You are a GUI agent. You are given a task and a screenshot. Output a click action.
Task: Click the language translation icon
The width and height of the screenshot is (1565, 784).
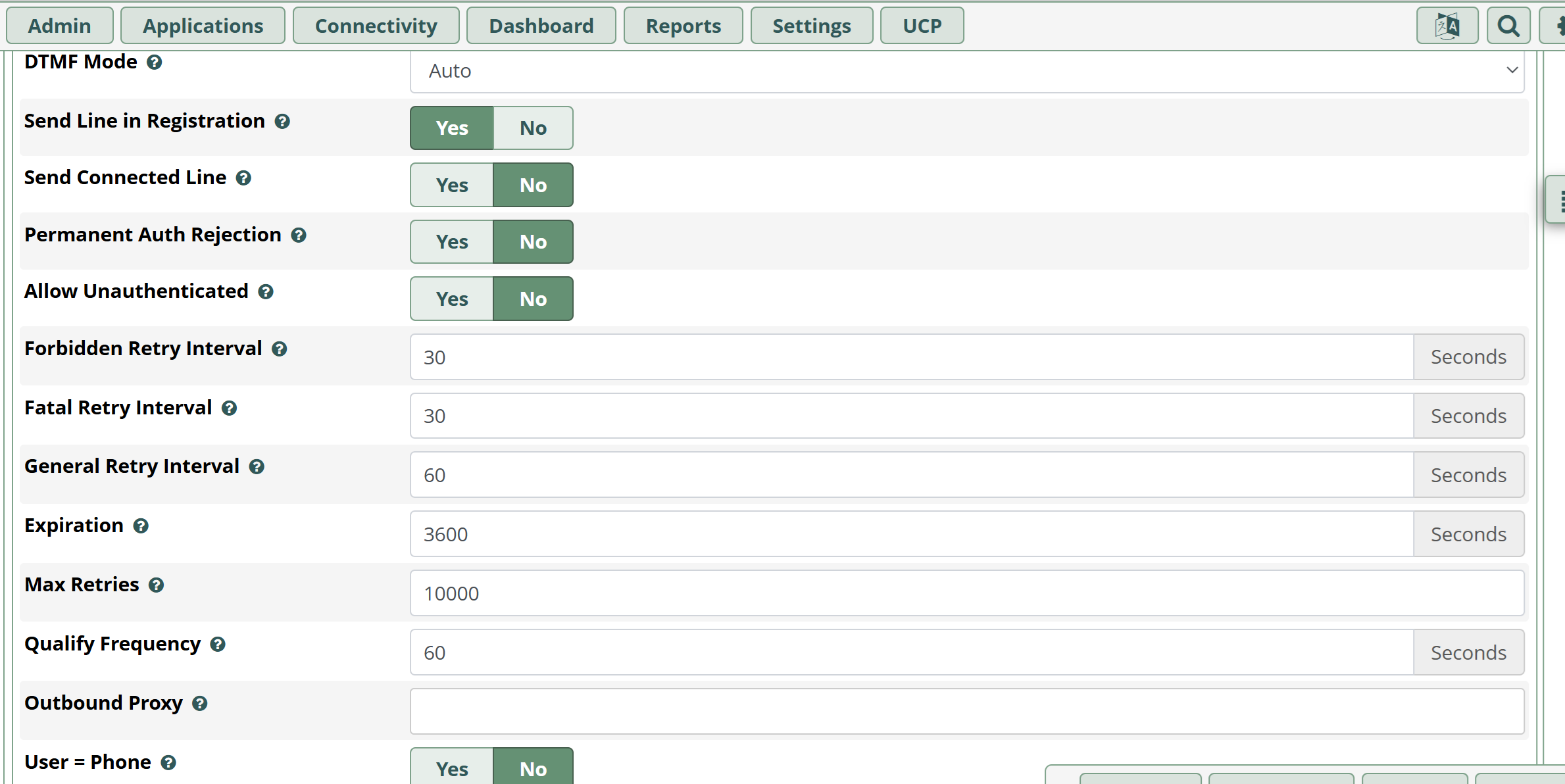coord(1447,26)
